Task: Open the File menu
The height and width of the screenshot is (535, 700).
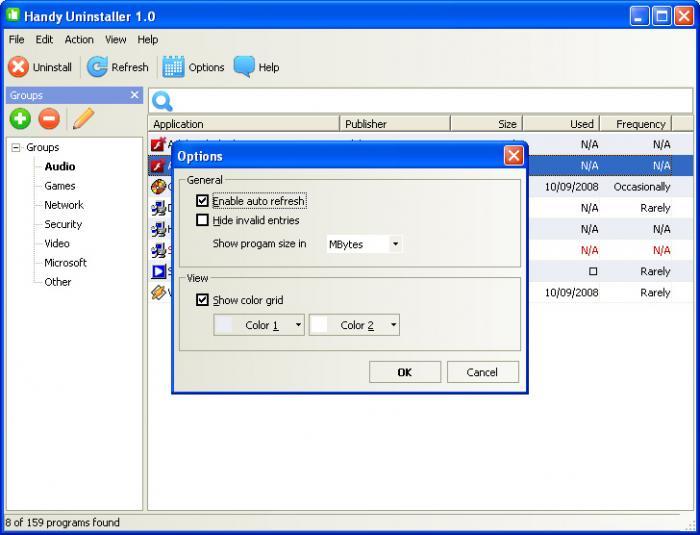Action: click(17, 39)
